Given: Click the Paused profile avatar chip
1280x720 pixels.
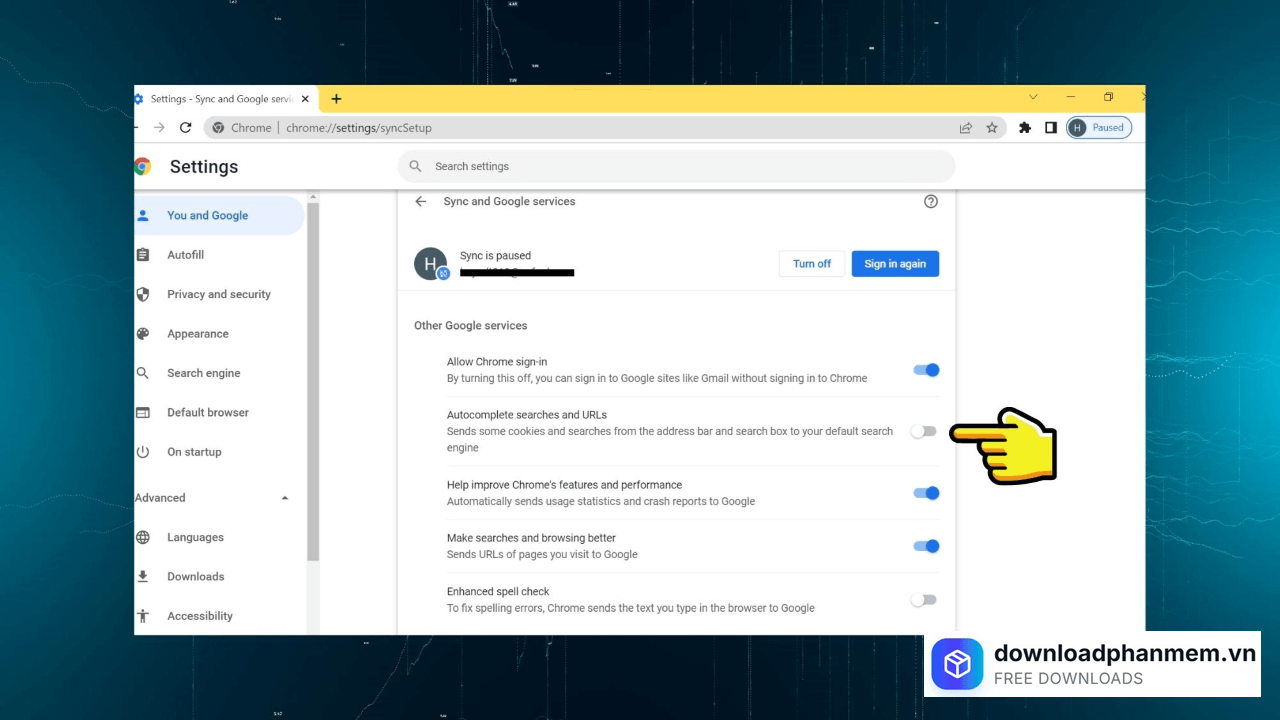Looking at the screenshot, I should pos(1098,128).
